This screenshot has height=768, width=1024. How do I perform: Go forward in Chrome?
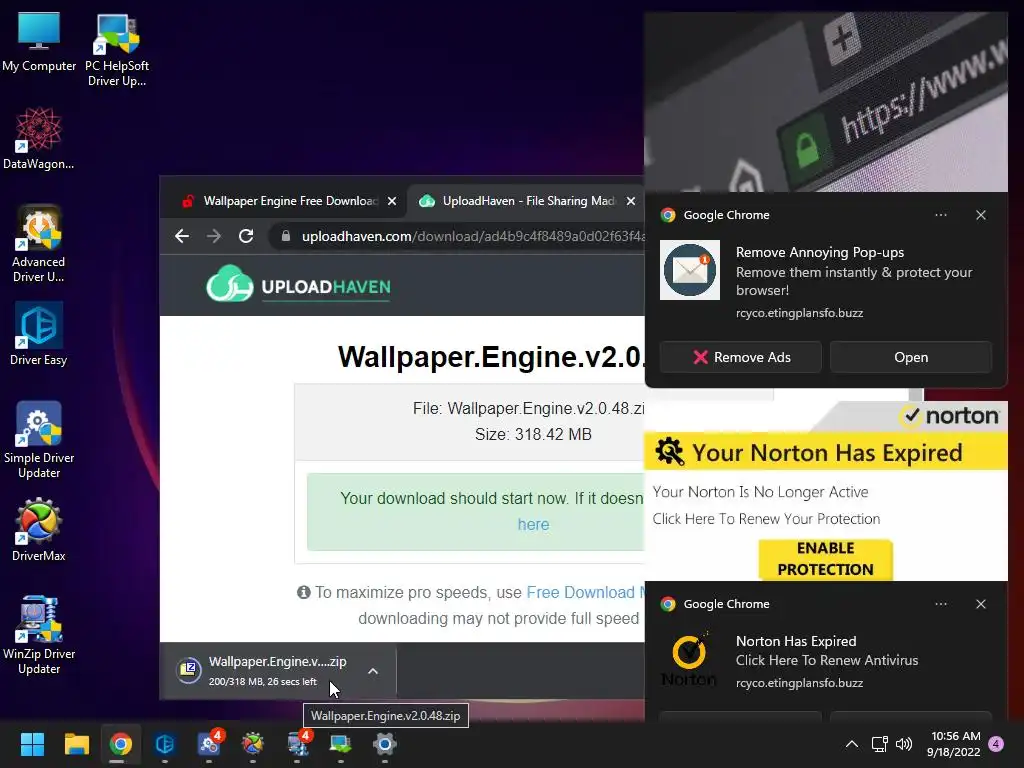click(x=214, y=236)
